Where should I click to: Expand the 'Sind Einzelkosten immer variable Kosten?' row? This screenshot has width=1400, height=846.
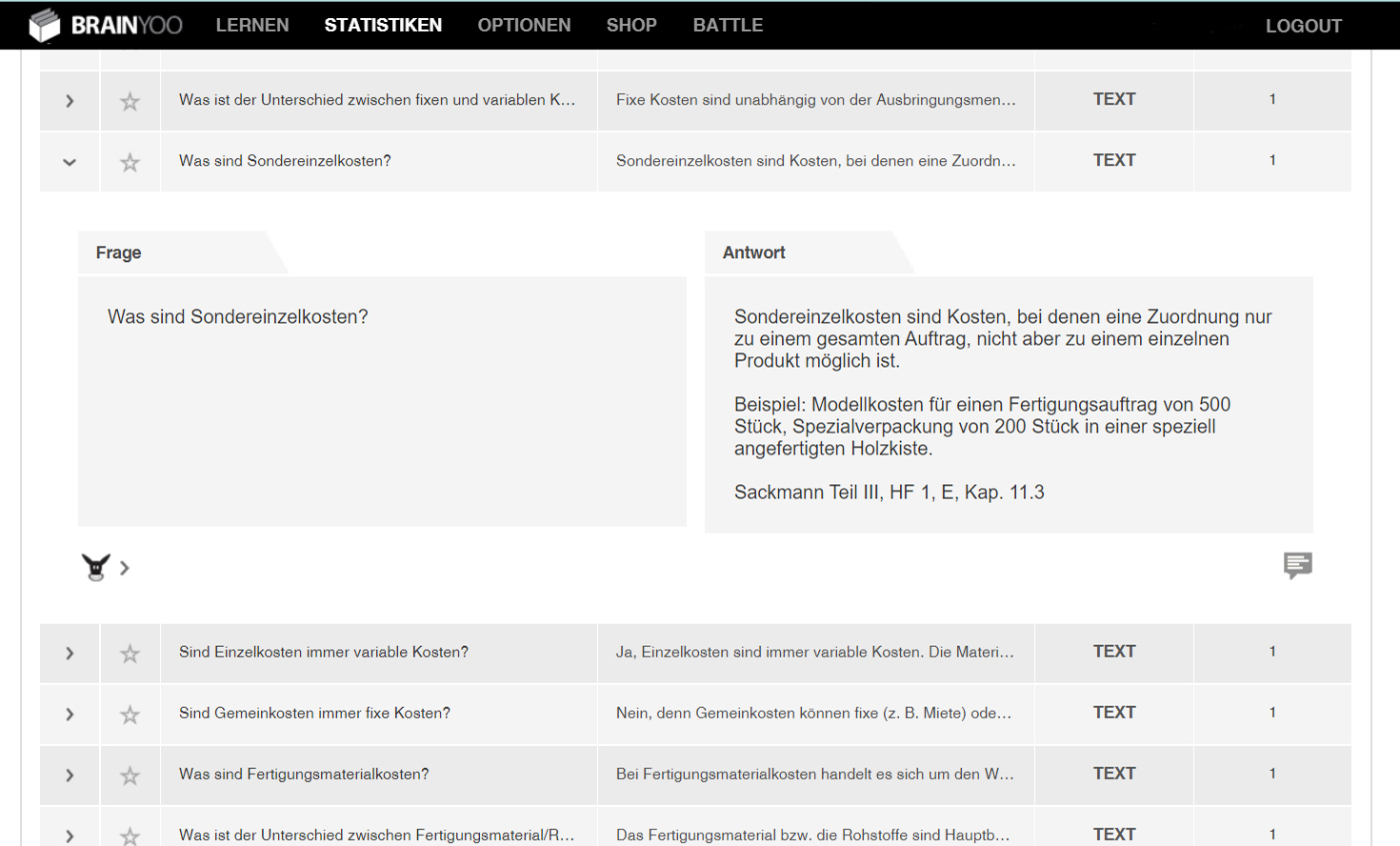pyautogui.click(x=70, y=654)
